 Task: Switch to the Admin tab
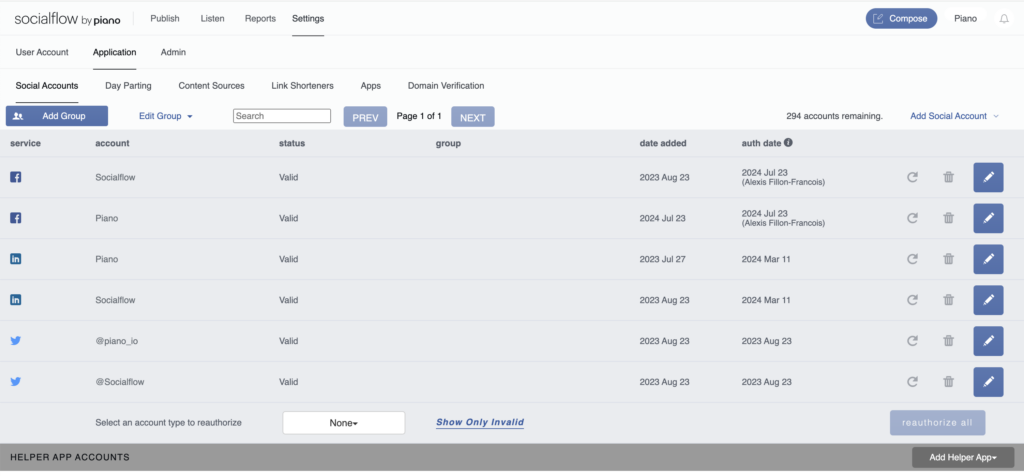click(x=173, y=52)
